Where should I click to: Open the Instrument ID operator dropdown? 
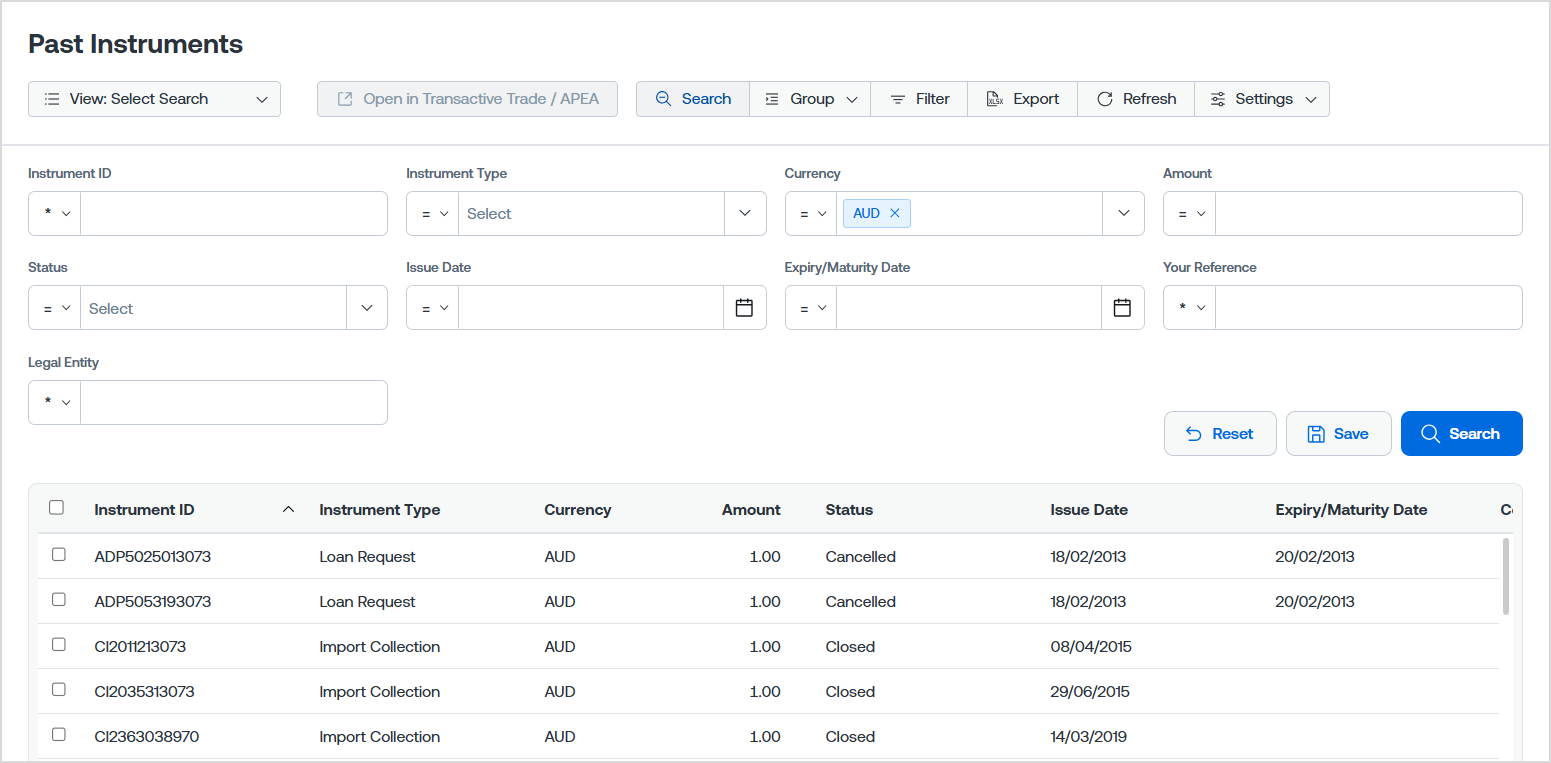coord(55,213)
